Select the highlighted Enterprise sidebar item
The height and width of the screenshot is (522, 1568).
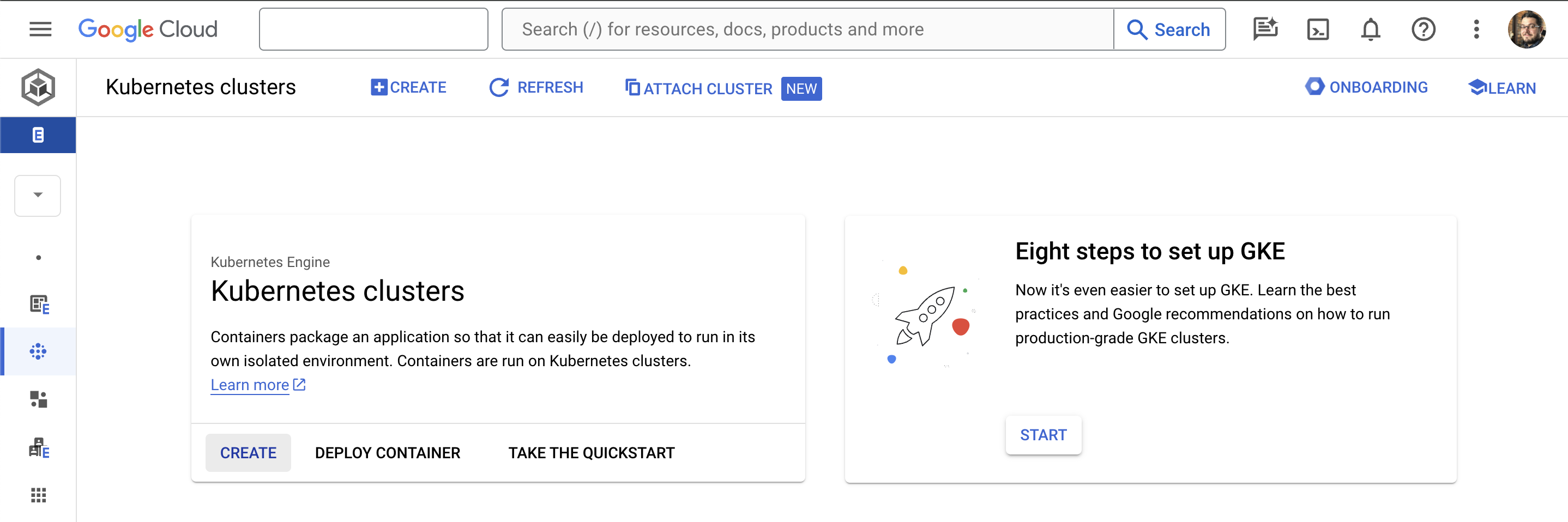pyautogui.click(x=38, y=135)
